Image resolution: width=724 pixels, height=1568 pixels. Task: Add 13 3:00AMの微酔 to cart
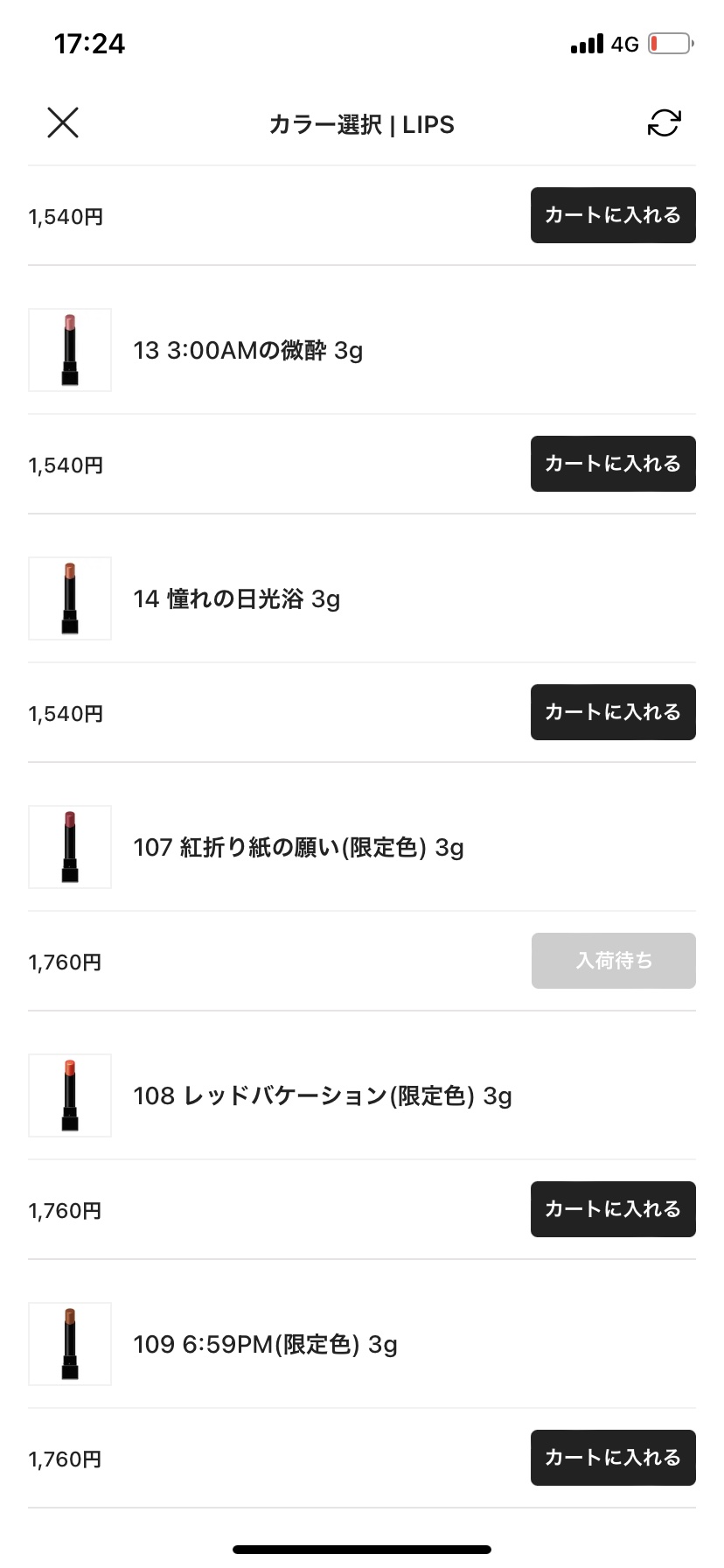coord(613,464)
